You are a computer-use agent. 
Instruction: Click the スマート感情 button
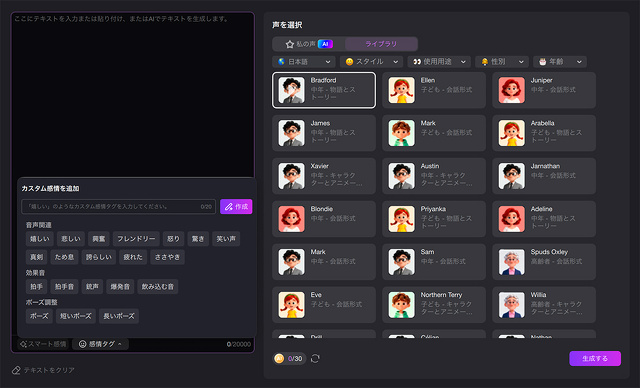[43, 344]
